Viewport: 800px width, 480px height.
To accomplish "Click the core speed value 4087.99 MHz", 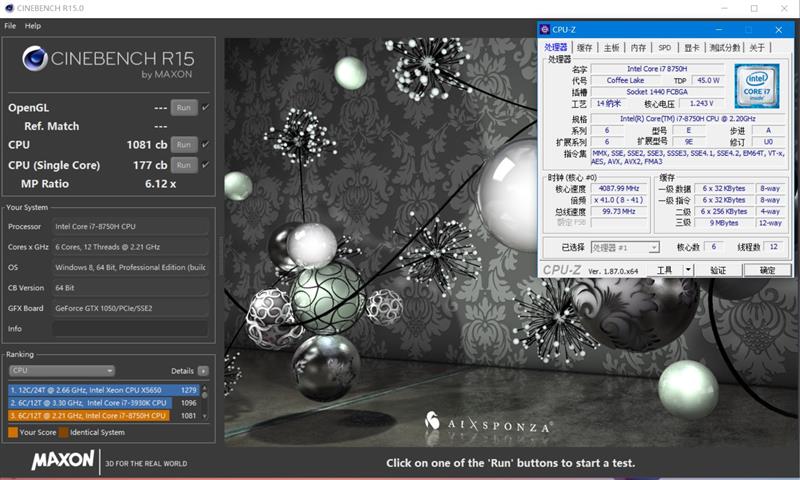I will pos(619,188).
